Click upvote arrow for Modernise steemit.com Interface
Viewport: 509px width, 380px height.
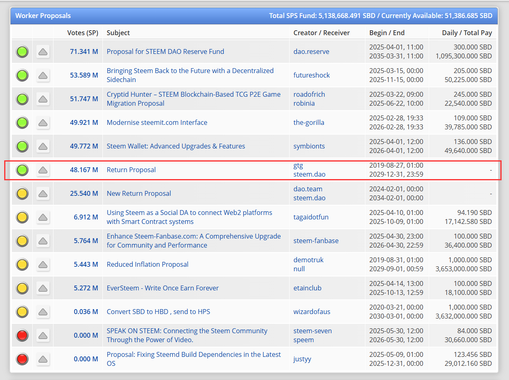coord(43,123)
